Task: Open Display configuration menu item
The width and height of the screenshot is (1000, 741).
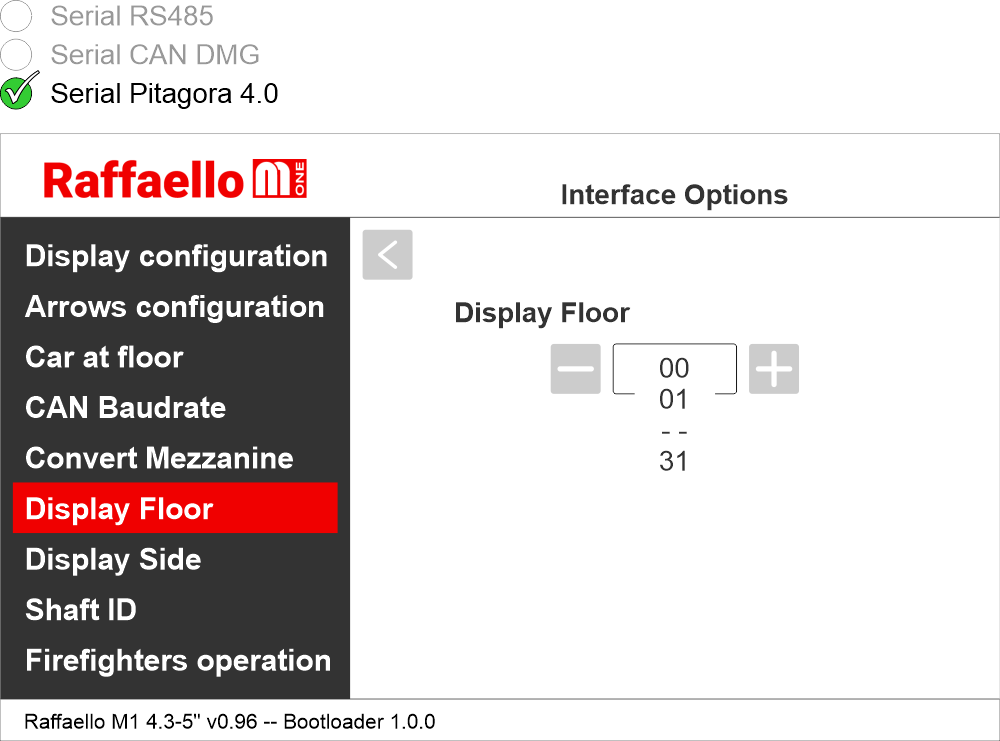Action: (x=176, y=256)
